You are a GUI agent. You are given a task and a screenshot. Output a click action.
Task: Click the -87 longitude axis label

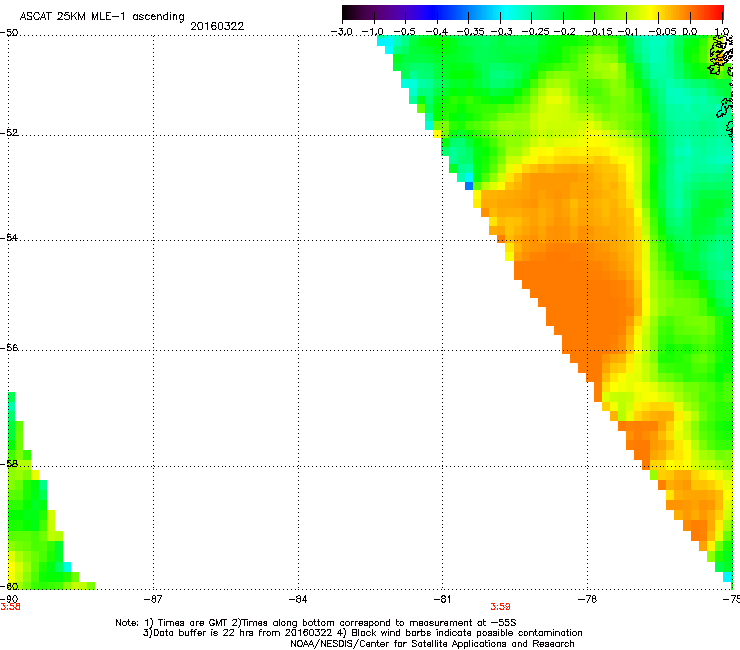(x=153, y=599)
